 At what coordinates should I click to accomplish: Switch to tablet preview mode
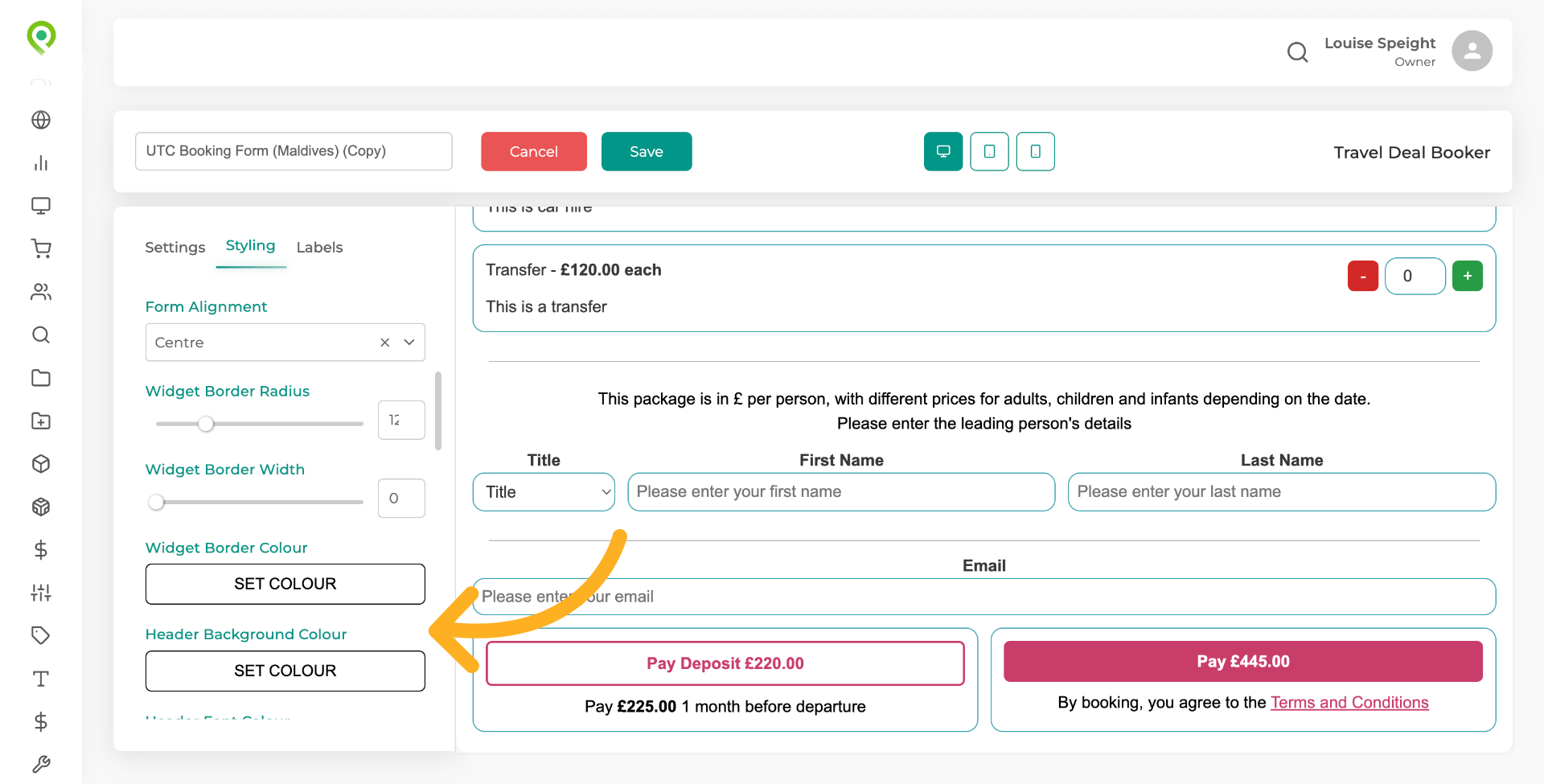[989, 151]
